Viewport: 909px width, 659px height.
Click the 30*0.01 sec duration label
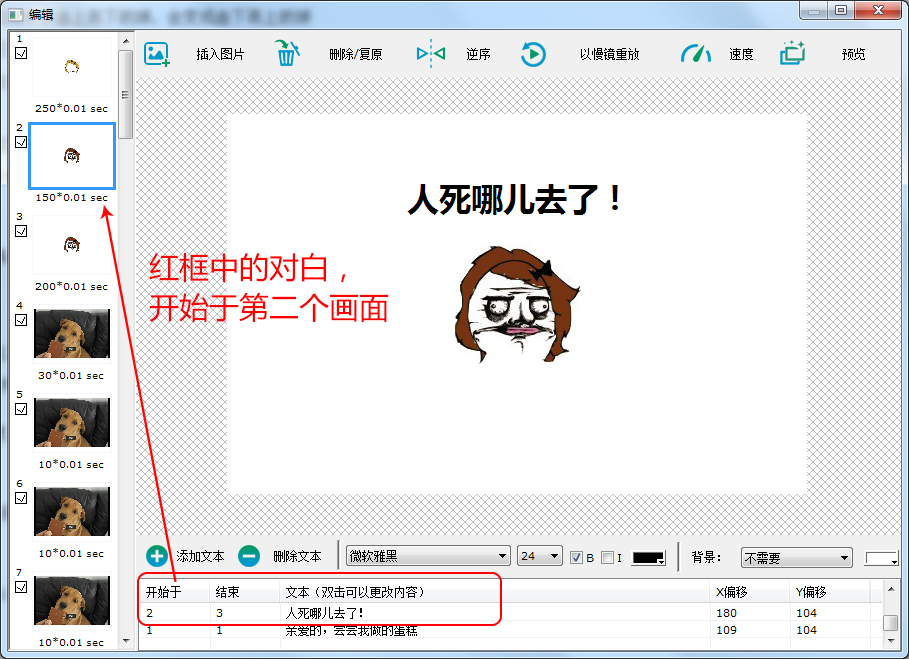tap(71, 376)
